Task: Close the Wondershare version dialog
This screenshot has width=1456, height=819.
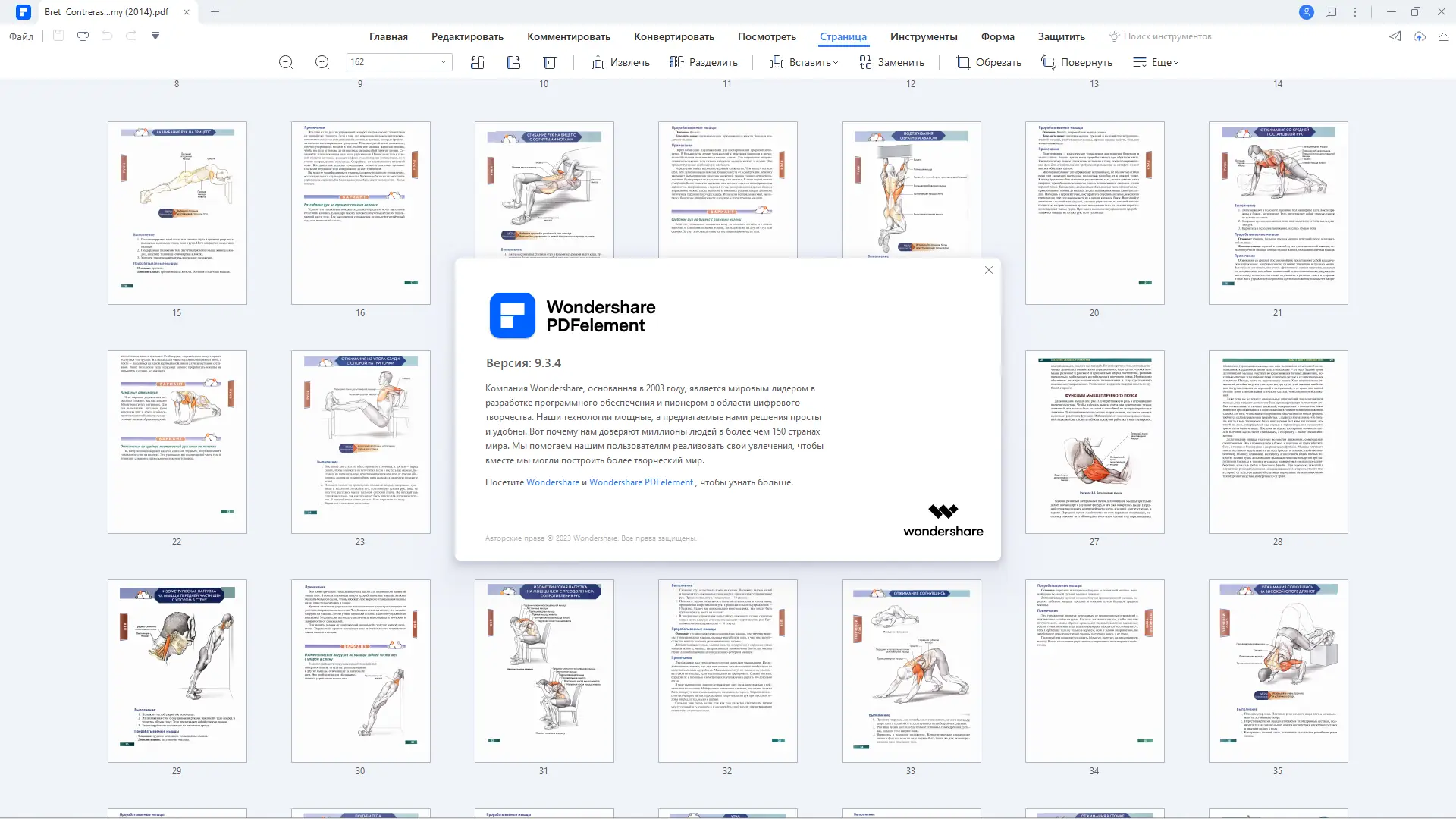Action: [989, 270]
